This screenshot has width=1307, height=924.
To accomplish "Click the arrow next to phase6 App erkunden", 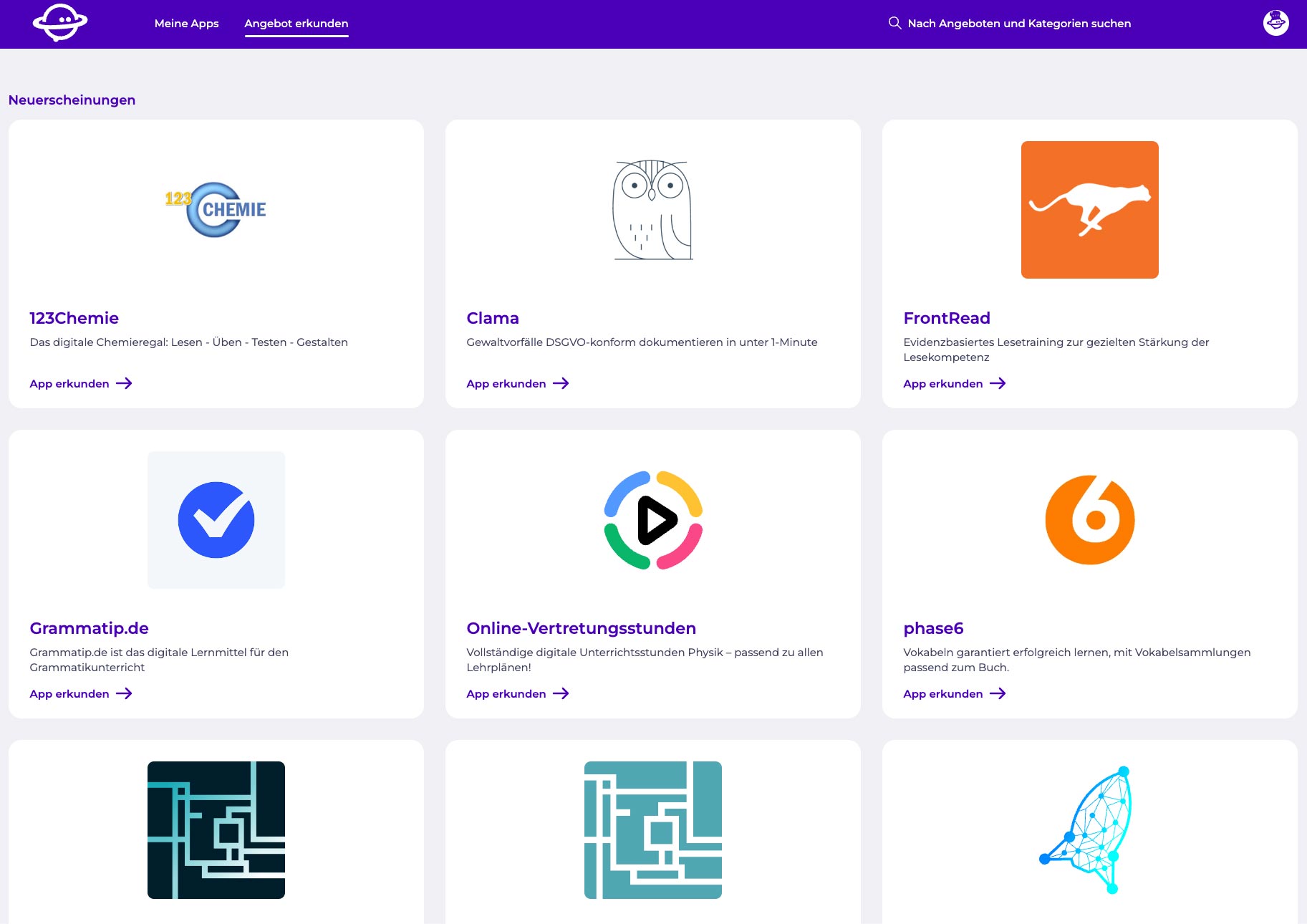I will 998,693.
